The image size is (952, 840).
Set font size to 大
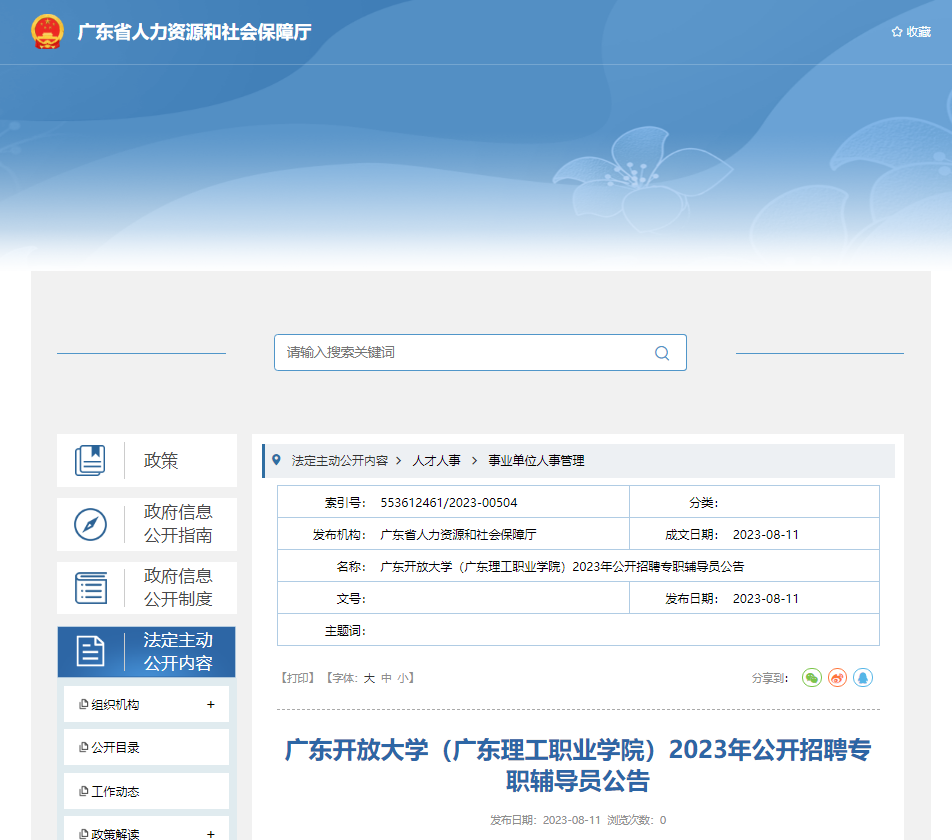[369, 678]
